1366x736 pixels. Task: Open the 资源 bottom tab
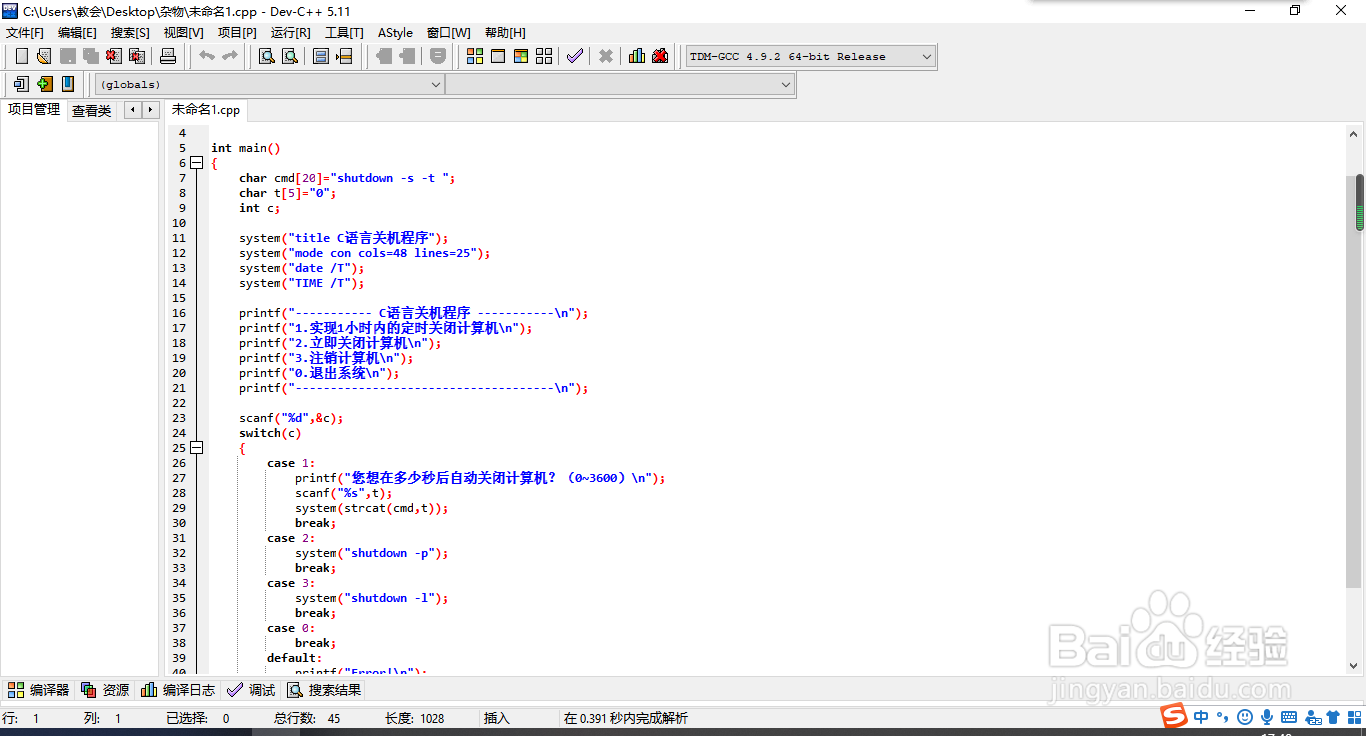pyautogui.click(x=106, y=690)
